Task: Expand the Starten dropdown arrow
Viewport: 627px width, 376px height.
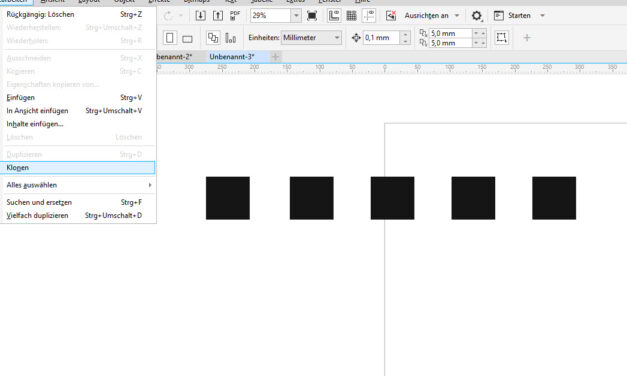Action: click(542, 16)
